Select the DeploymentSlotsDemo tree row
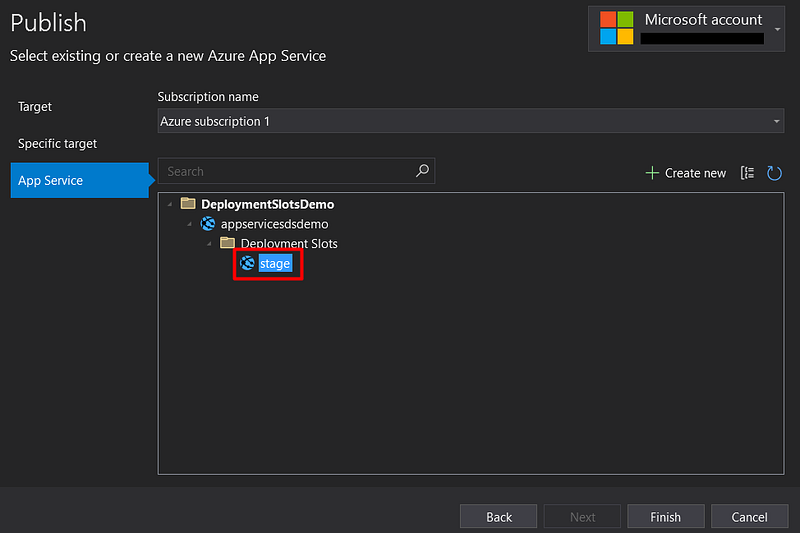 267,204
